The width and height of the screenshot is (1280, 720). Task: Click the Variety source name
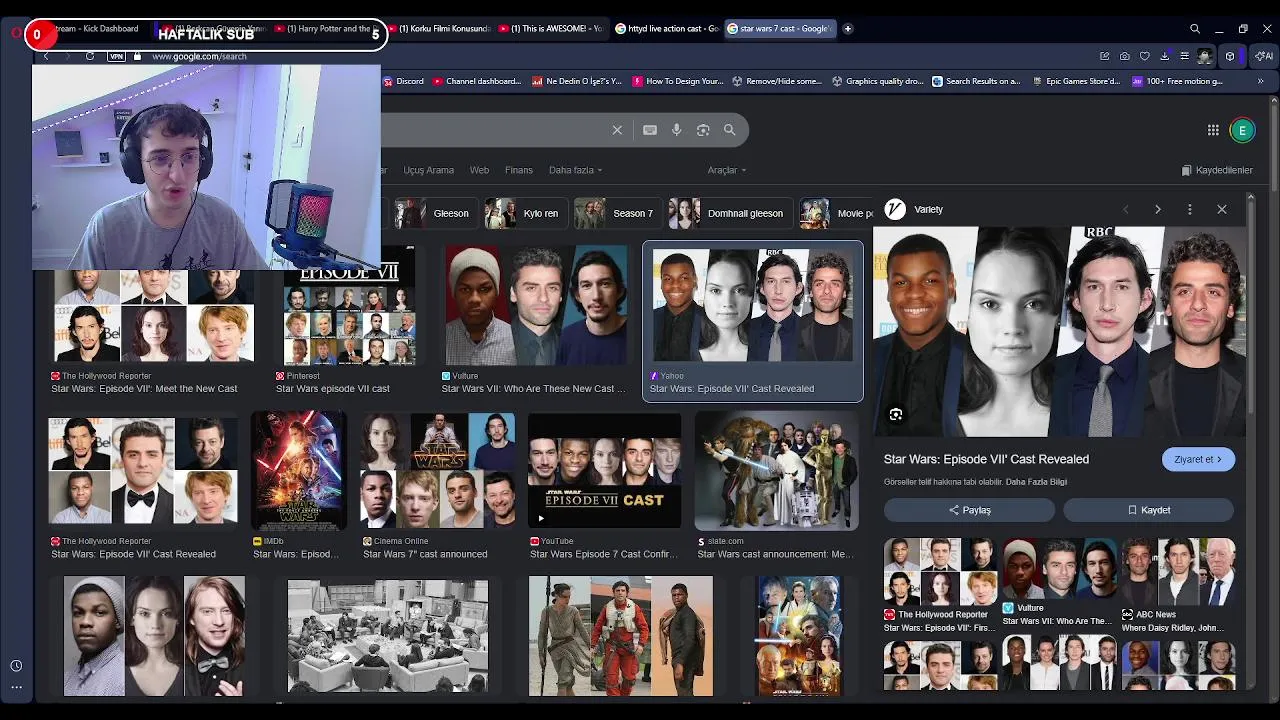(928, 210)
